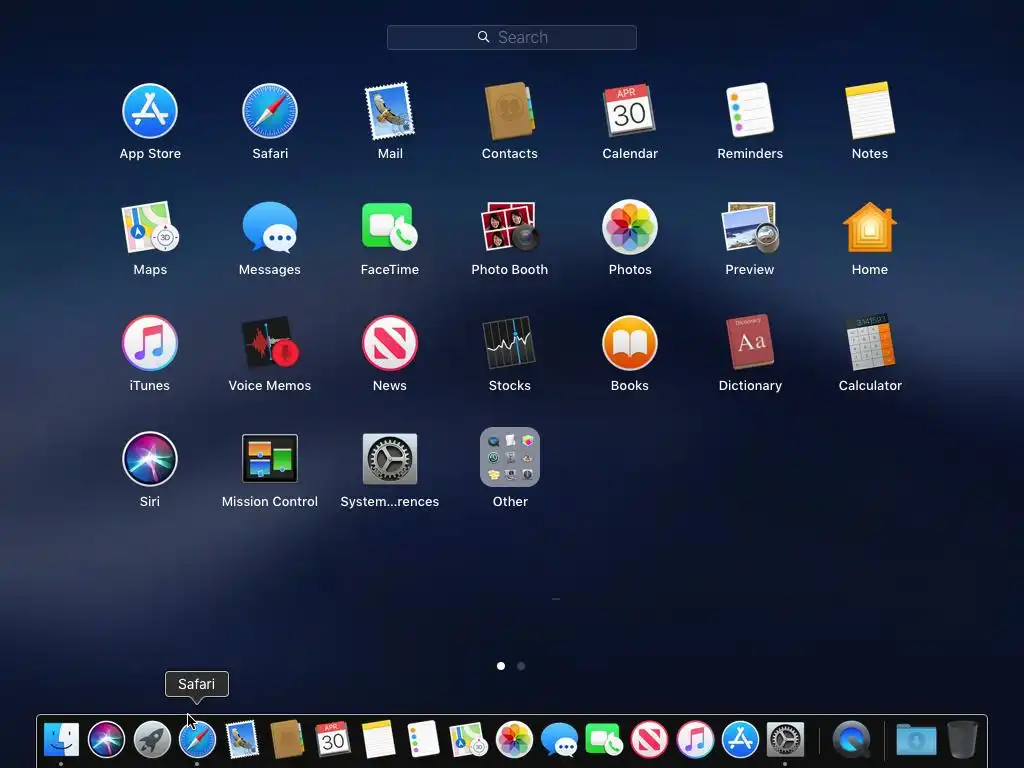Launch Photo Booth app

tap(509, 227)
